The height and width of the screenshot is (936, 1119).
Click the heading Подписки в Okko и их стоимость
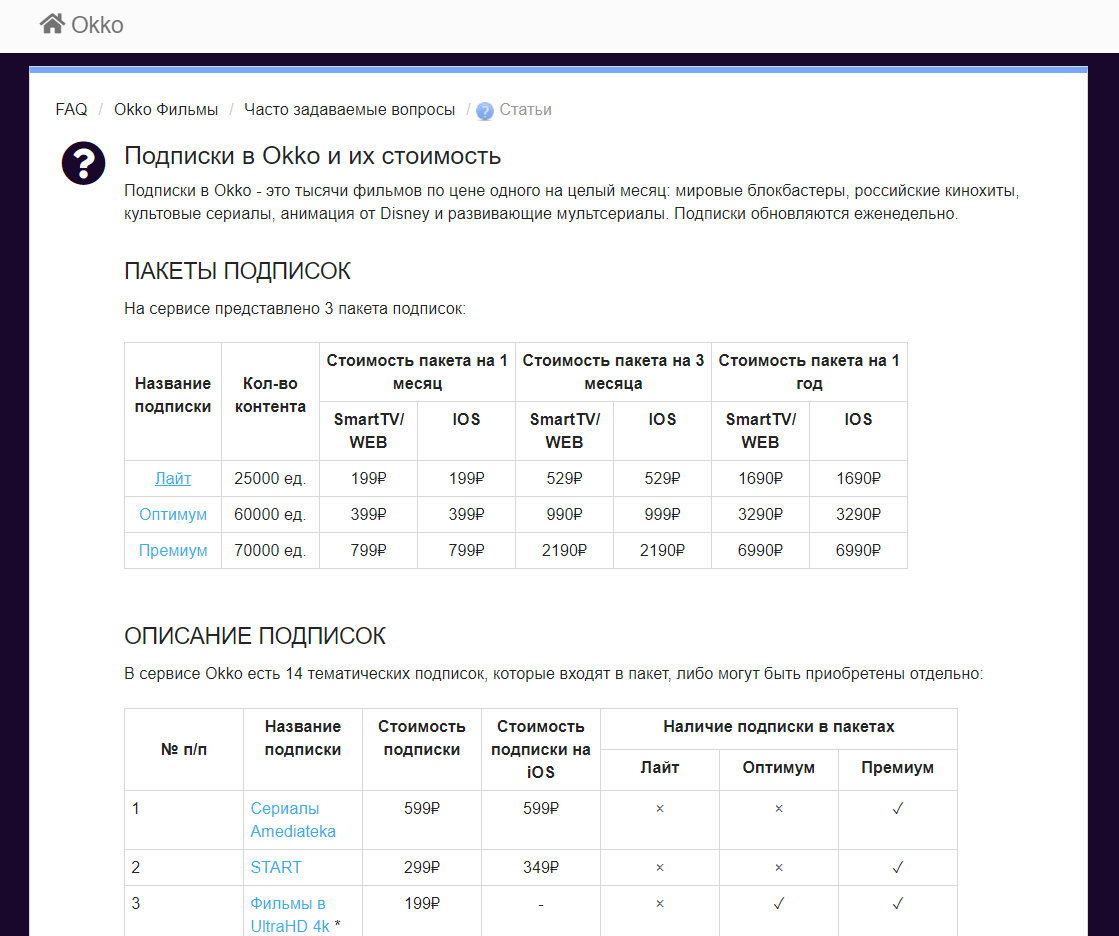point(313,156)
